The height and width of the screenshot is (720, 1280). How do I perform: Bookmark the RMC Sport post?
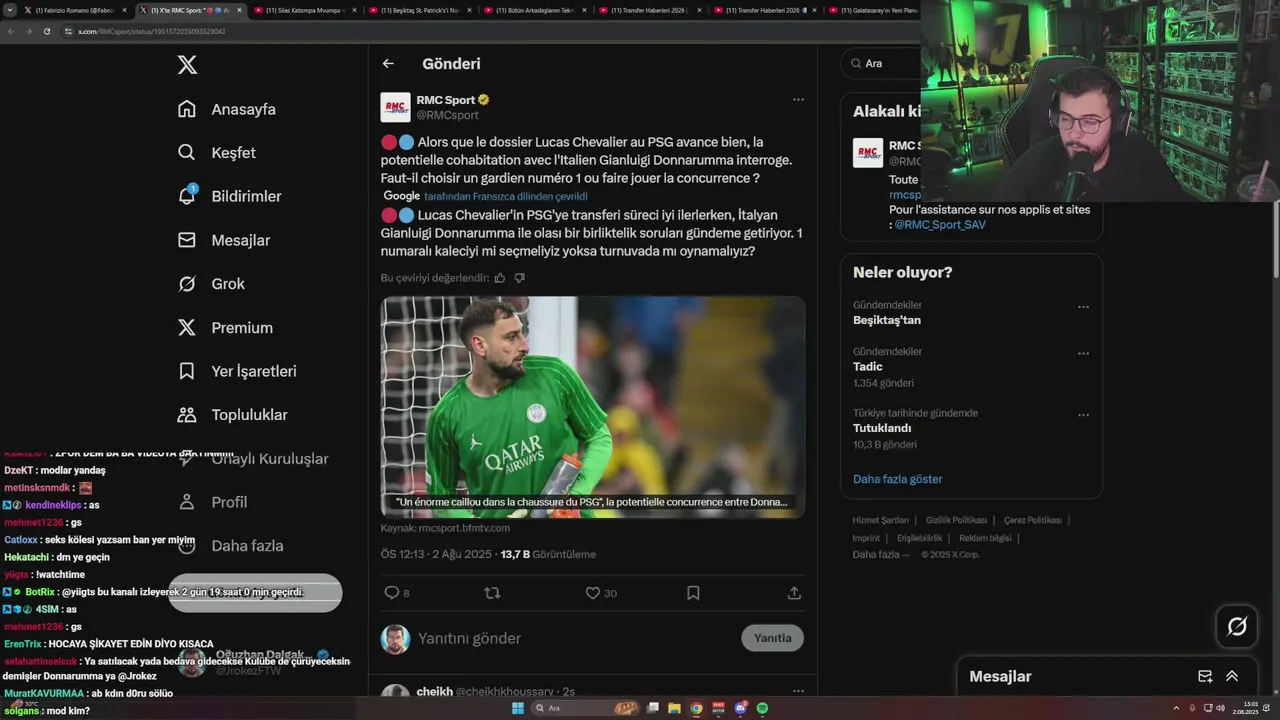click(693, 593)
